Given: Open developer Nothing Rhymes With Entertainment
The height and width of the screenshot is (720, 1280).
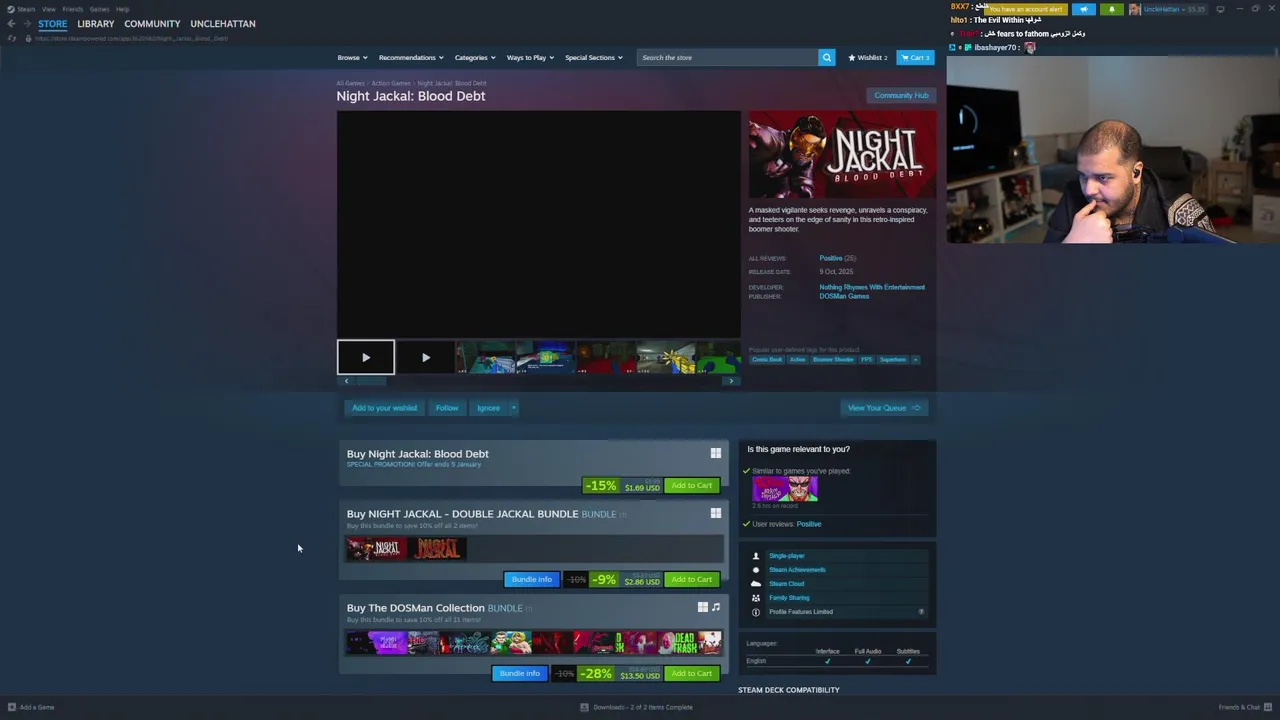Looking at the screenshot, I should coord(872,287).
